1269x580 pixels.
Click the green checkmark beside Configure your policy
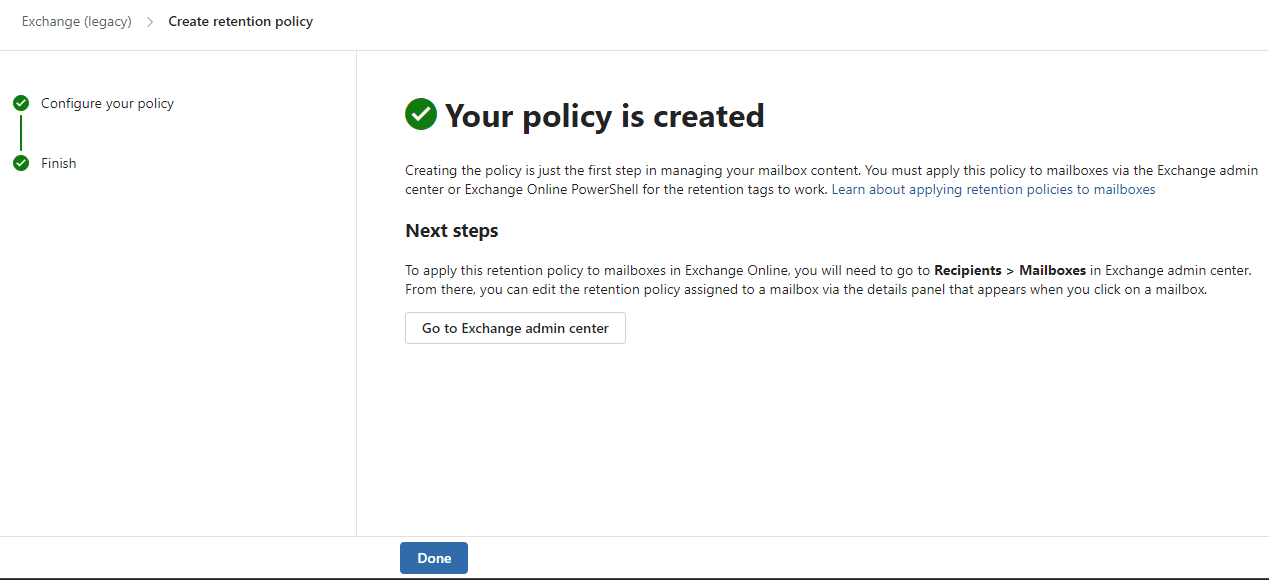click(x=21, y=103)
